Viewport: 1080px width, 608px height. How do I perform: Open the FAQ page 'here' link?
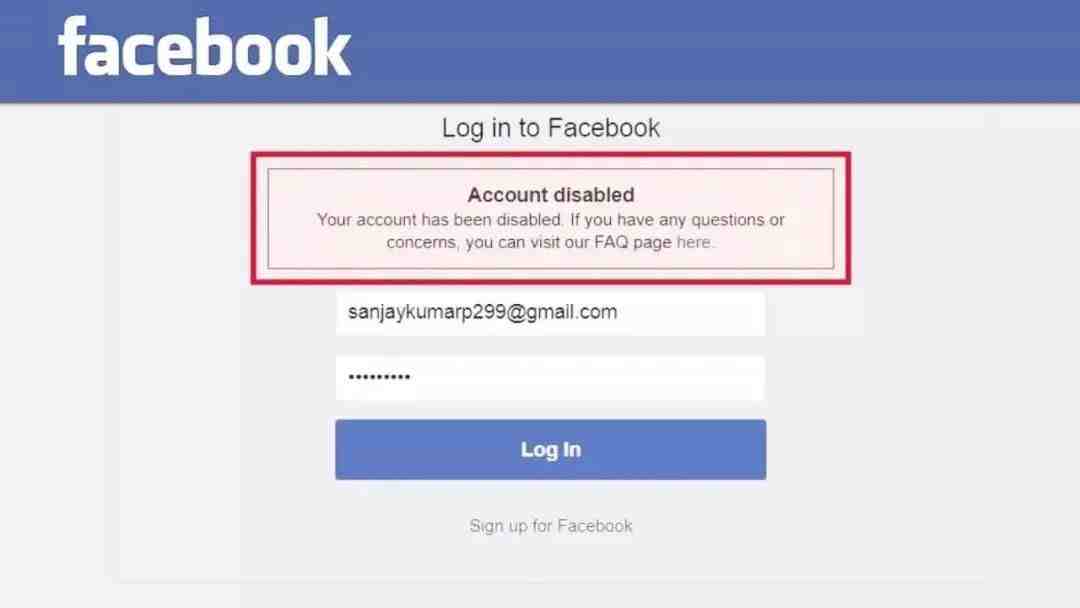(x=694, y=242)
